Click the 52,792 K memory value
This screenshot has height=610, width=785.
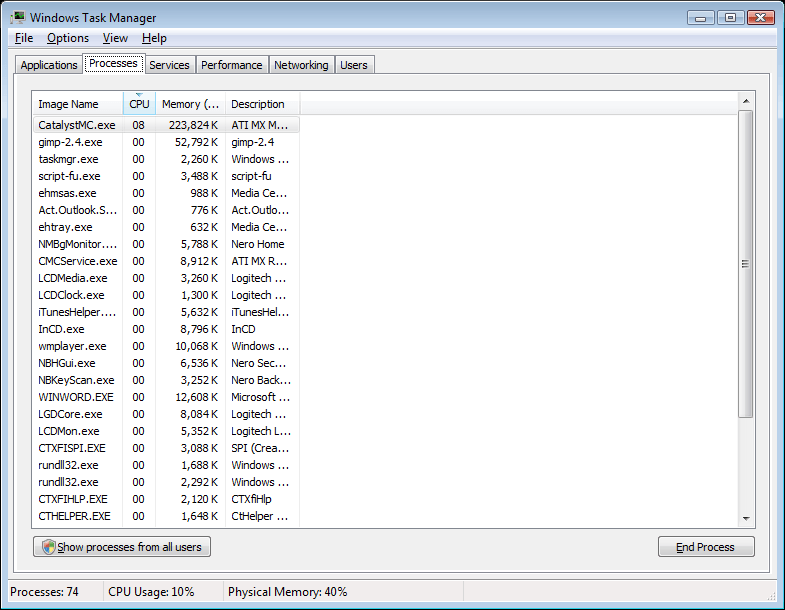point(196,142)
